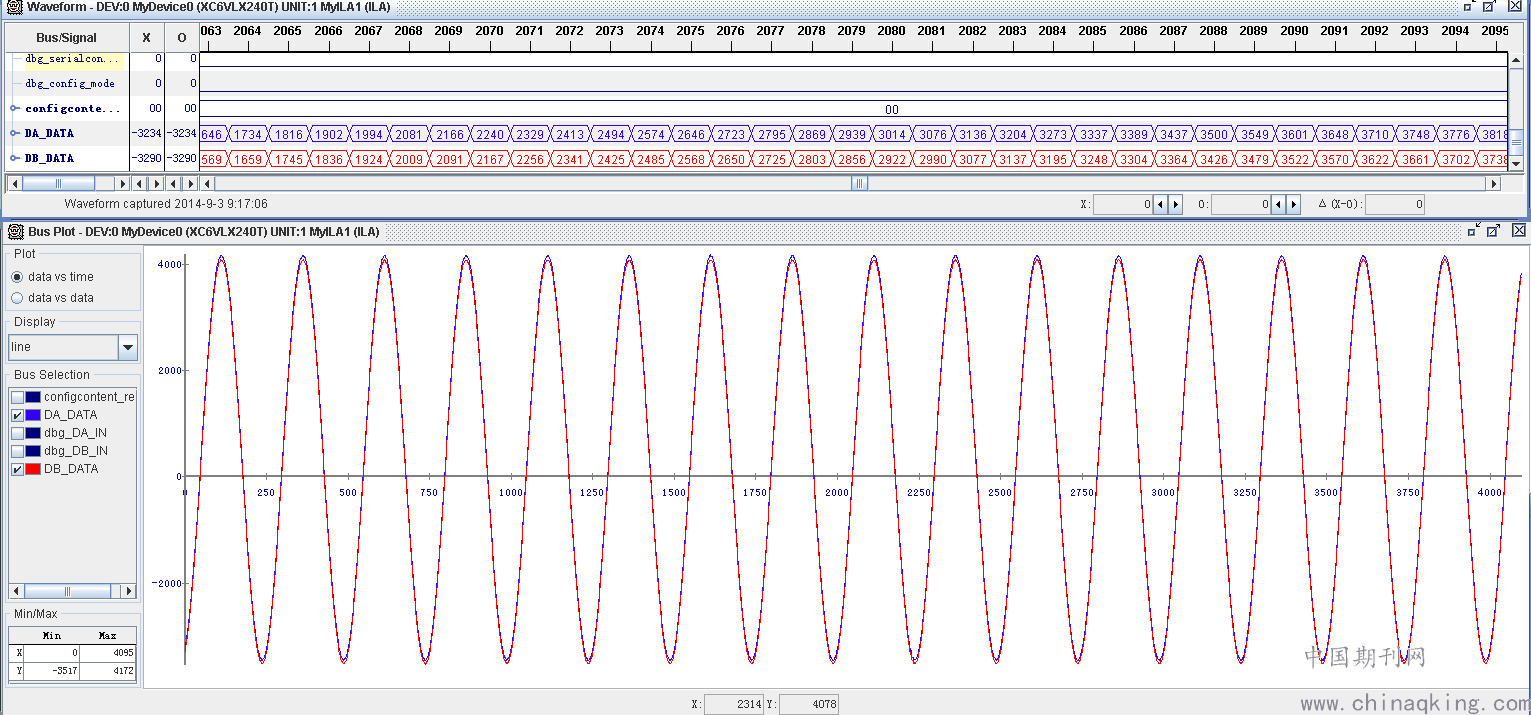
Task: Click the red DB_DATA color swatch
Action: pyautogui.click(x=33, y=469)
